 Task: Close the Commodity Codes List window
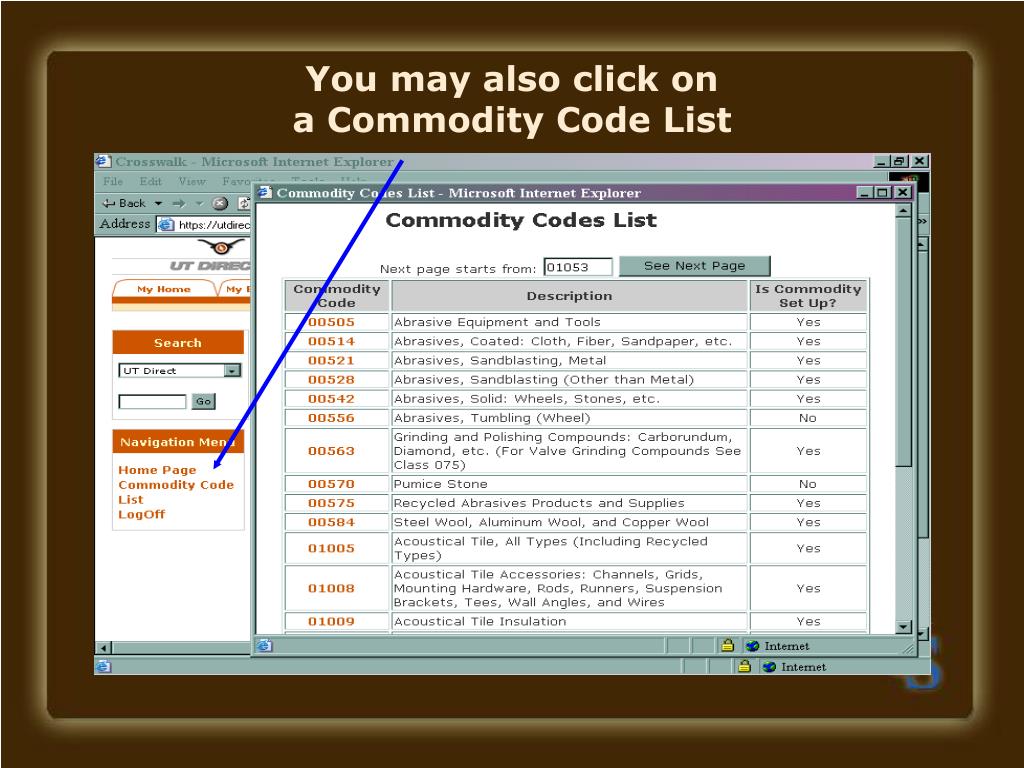[903, 192]
